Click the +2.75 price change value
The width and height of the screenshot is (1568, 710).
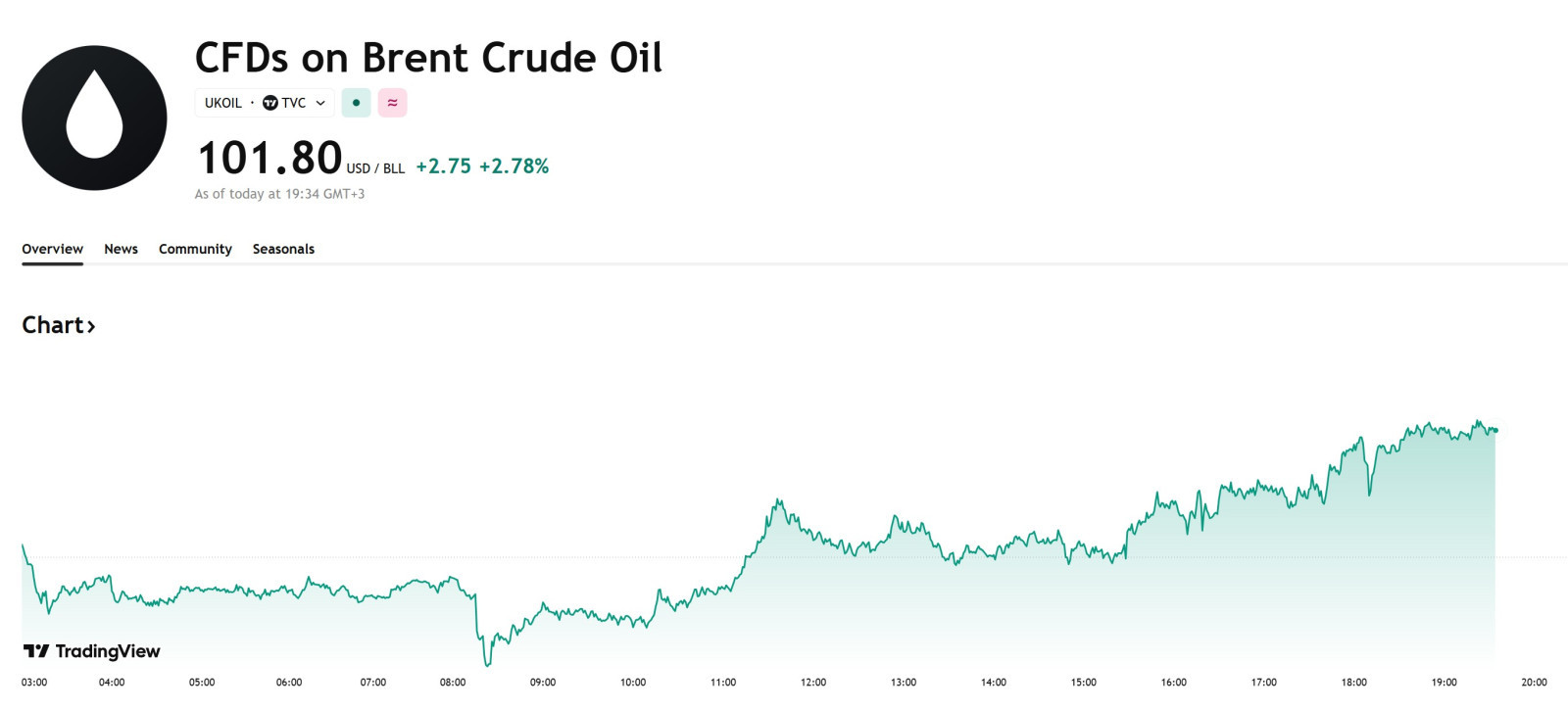coord(443,166)
